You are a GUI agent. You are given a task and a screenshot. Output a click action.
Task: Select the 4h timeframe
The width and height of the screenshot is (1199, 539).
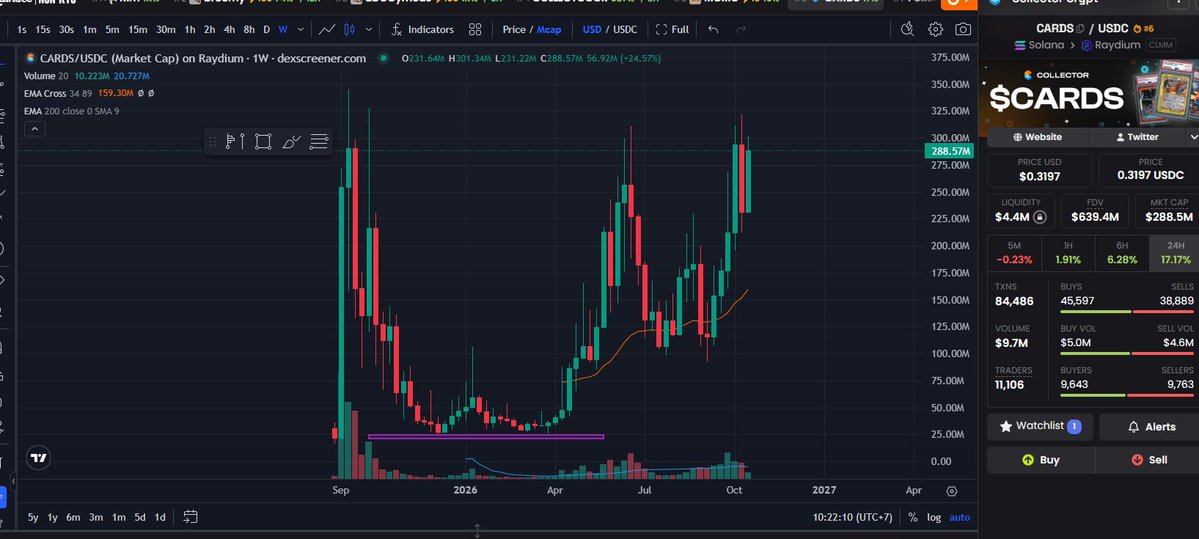coord(229,29)
